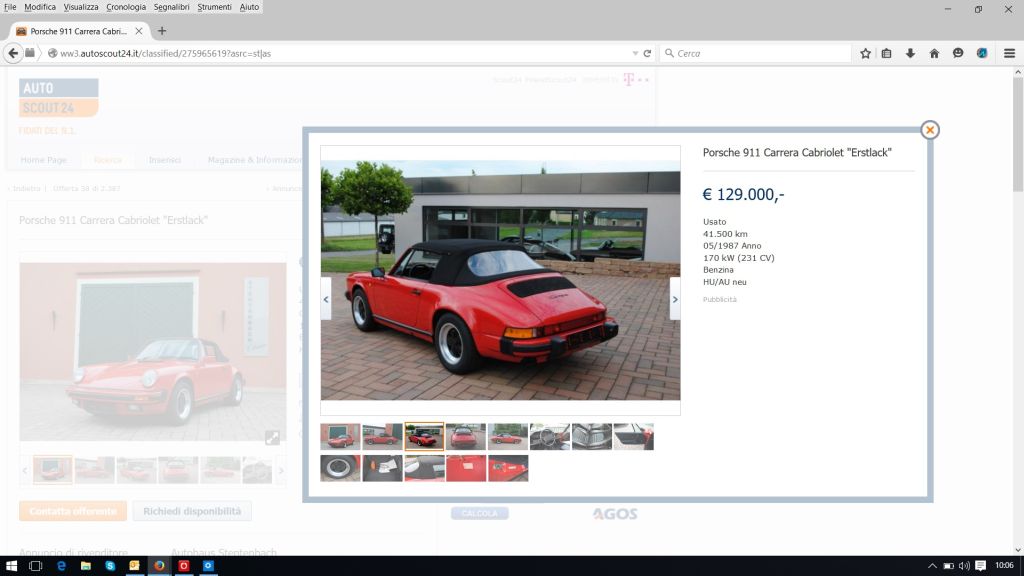Select last red thumbnail in bottom row
Image resolution: width=1024 pixels, height=576 pixels.
pyautogui.click(x=507, y=468)
